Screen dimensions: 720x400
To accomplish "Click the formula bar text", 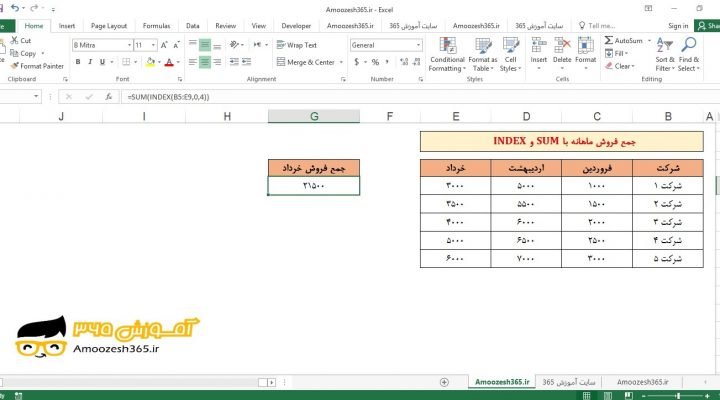I will click(168, 97).
